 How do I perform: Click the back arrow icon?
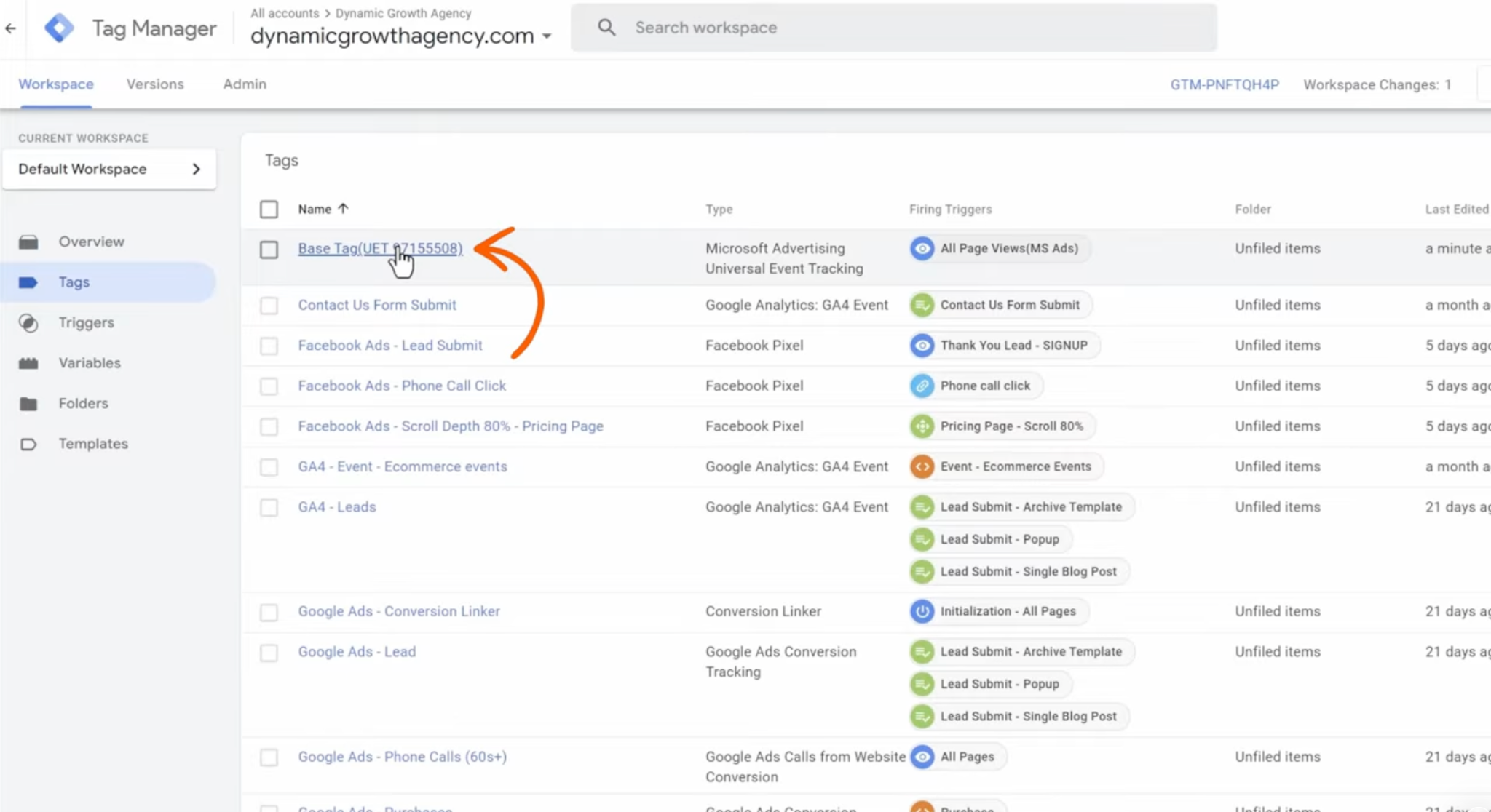pos(10,28)
